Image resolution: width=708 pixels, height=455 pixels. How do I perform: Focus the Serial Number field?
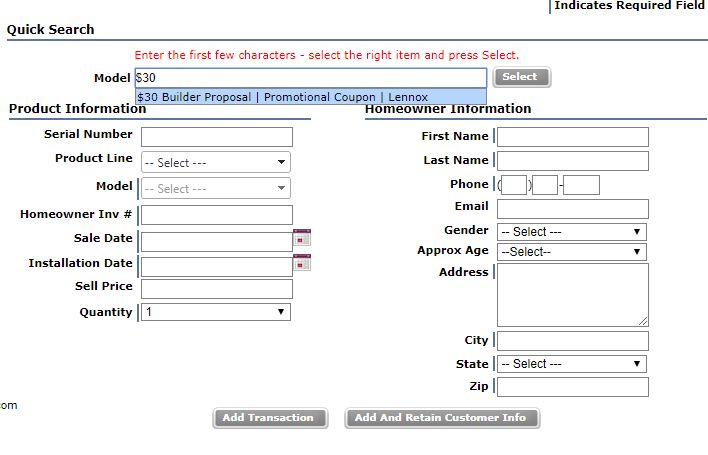217,137
